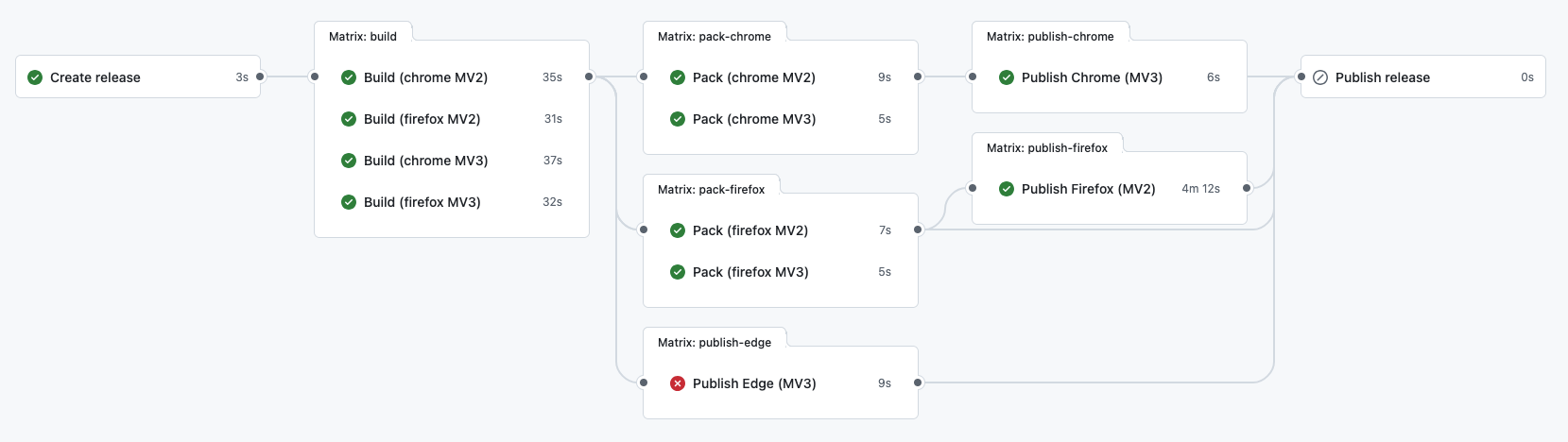Click success icon beside Build (chrome MV2)
This screenshot has width=1568, height=442.
349,77
